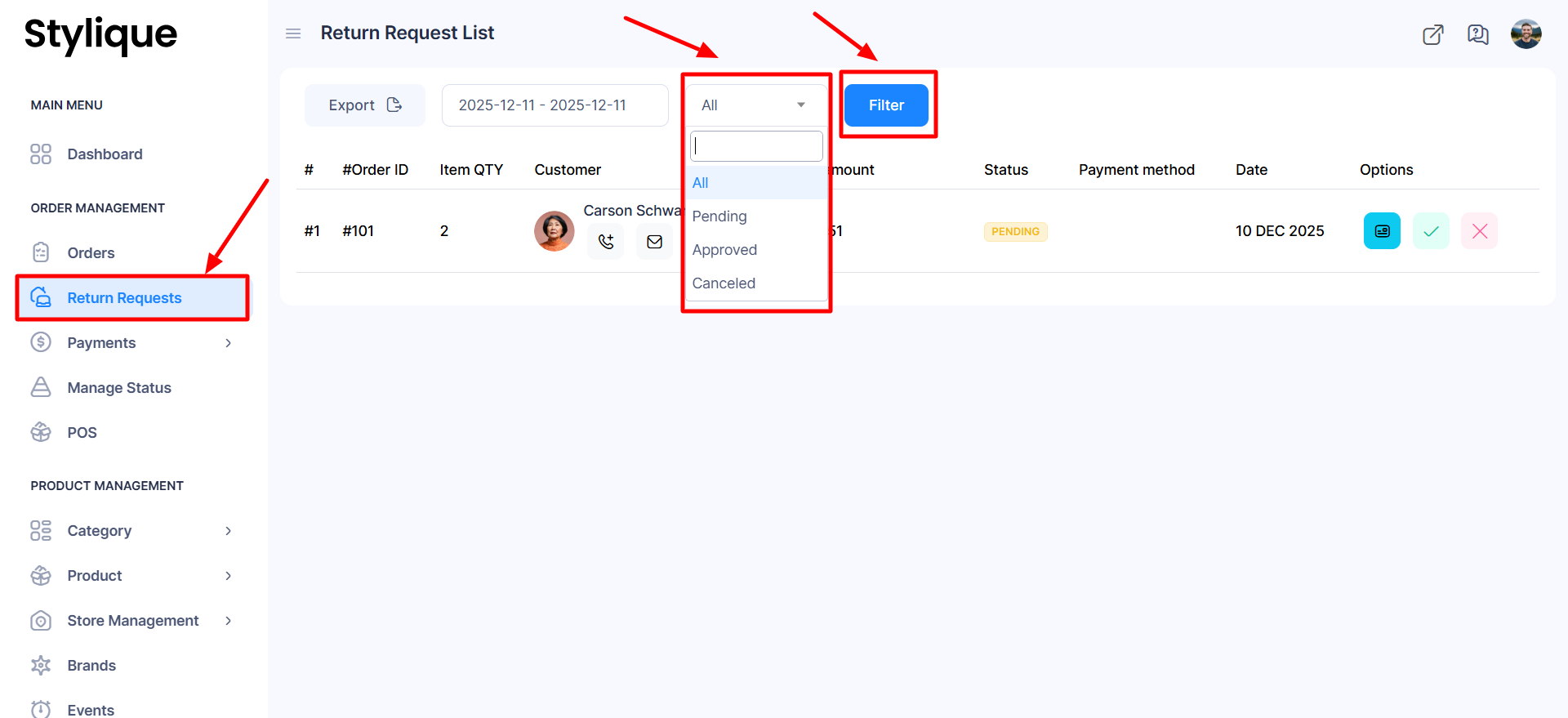The height and width of the screenshot is (718, 1568).
Task: View return request details icon
Action: click(x=1382, y=231)
